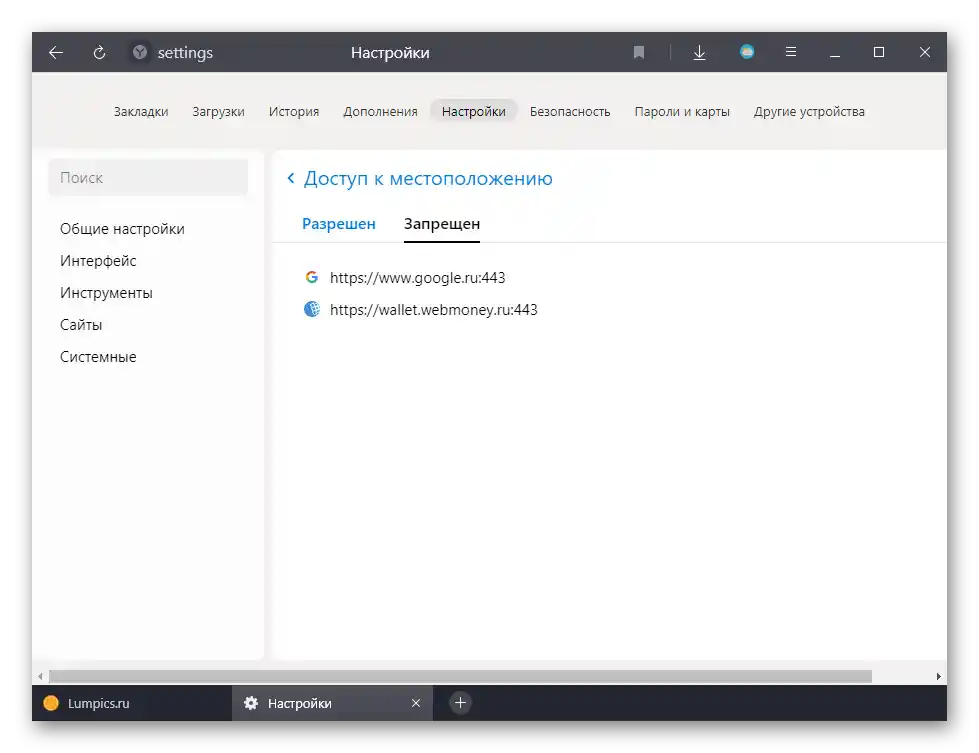
Task: Click the bookmark icon in the title bar
Action: tap(639, 52)
